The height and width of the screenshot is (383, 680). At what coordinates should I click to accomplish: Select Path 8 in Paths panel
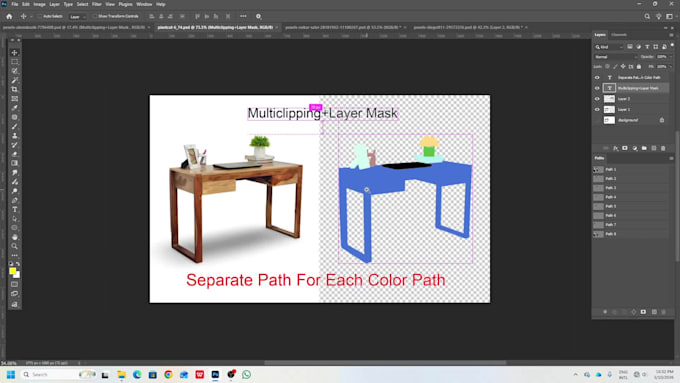[x=631, y=234]
